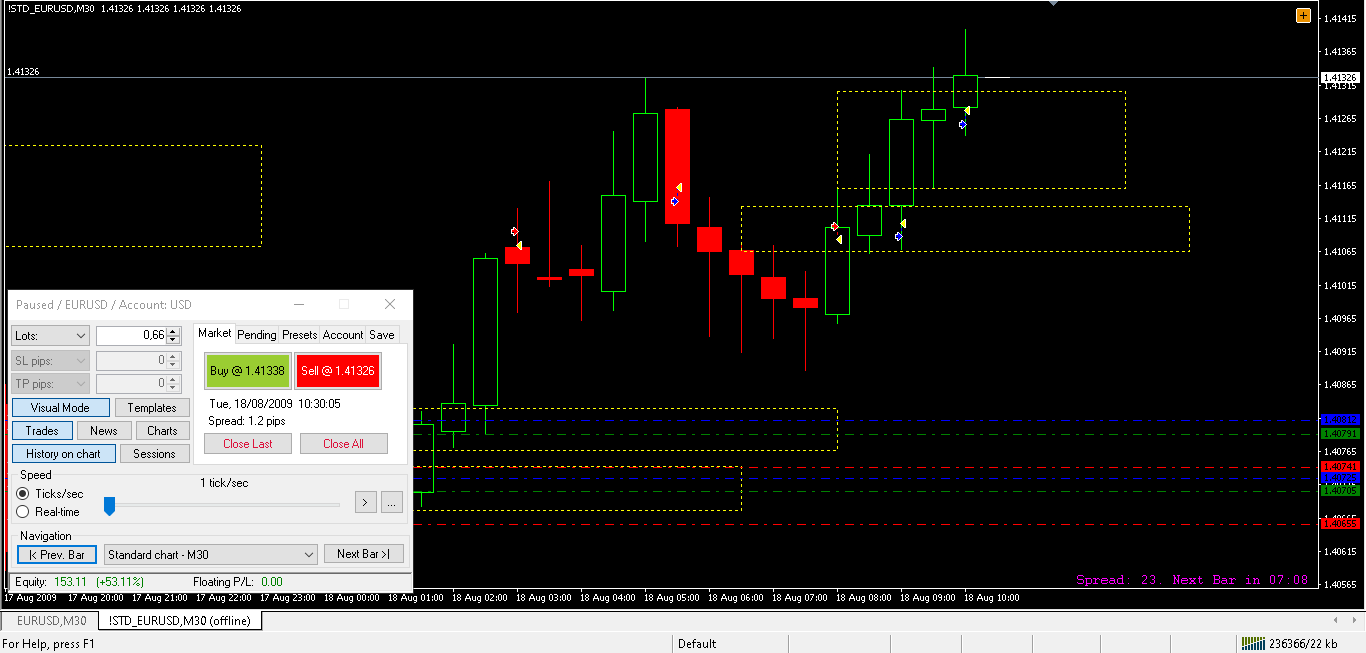The width and height of the screenshot is (1366, 653).
Task: Click the speed slider handle
Action: (109, 506)
